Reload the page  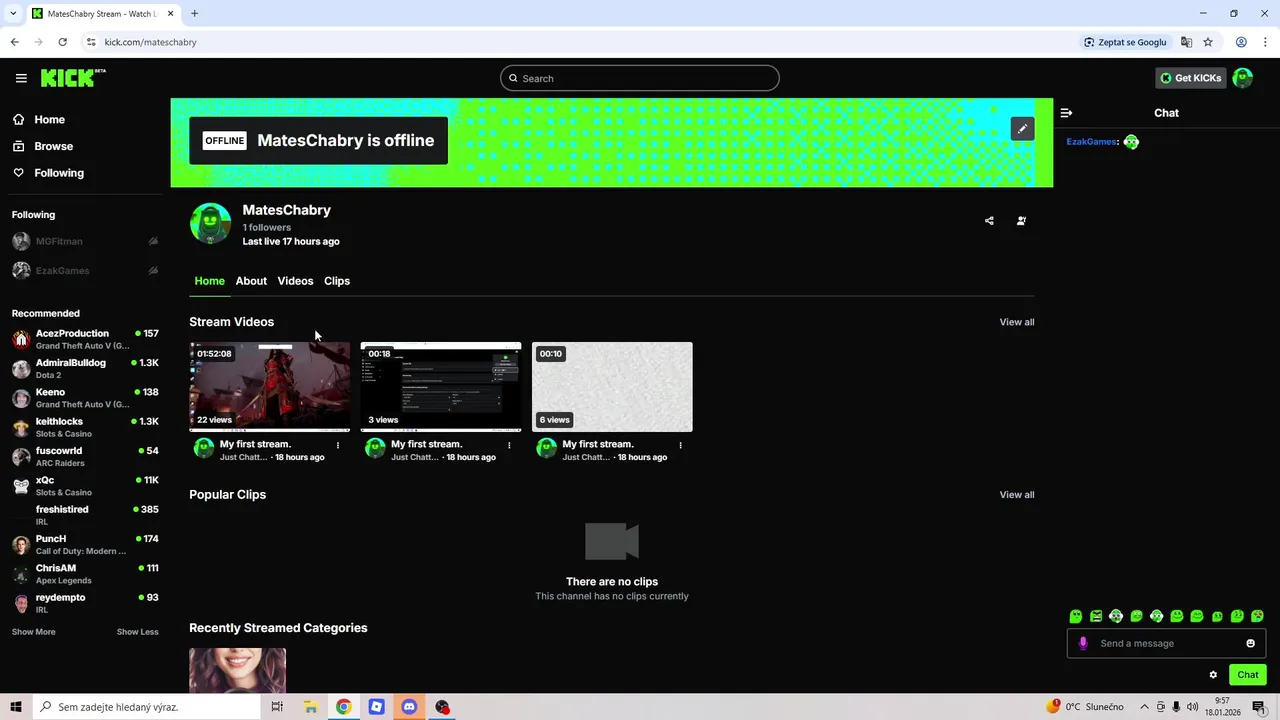coord(62,42)
